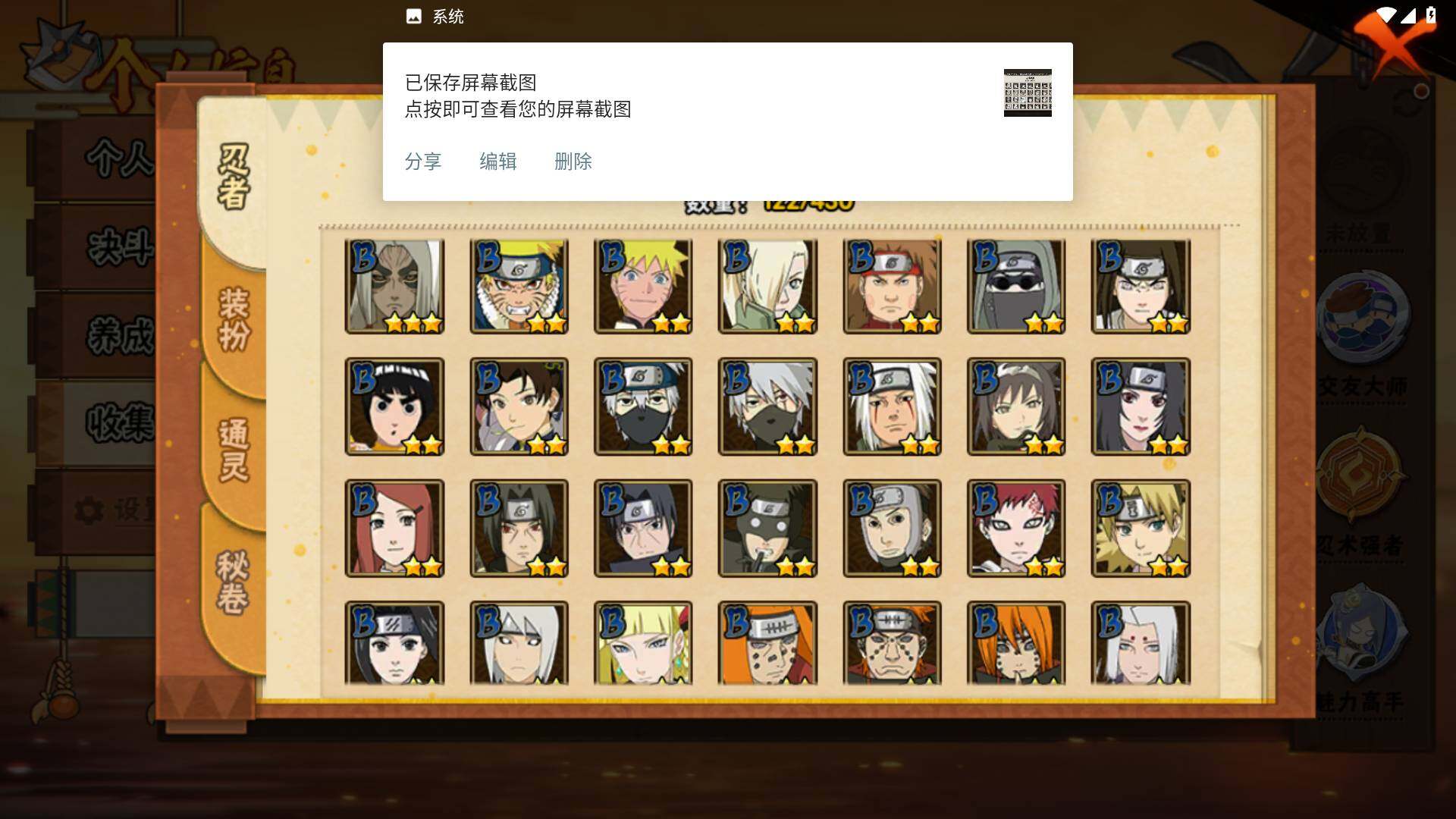Viewport: 1456px width, 819px height.
Task: Select the fox-mode Naruto ninja card
Action: [519, 287]
